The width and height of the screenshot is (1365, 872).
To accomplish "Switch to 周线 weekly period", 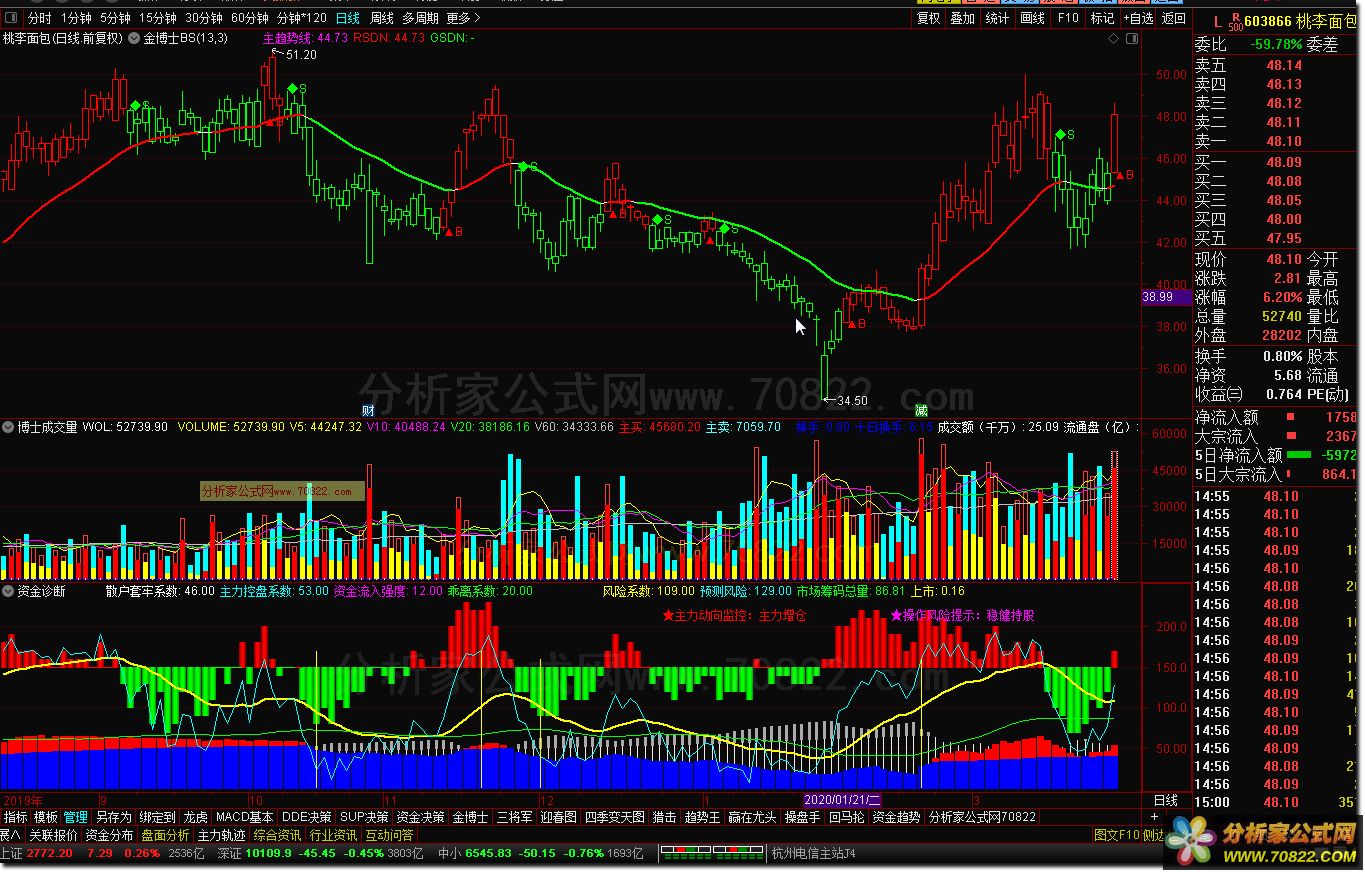I will point(381,18).
